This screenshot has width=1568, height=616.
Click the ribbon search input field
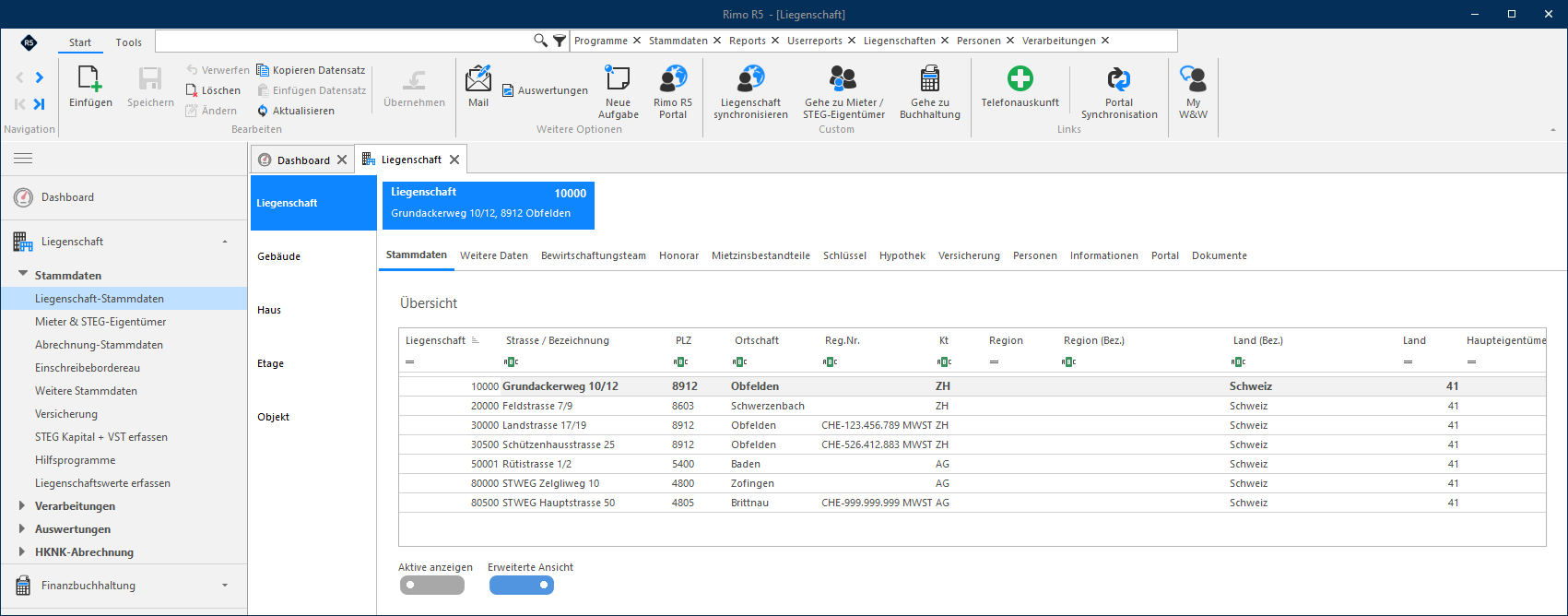pyautogui.click(x=345, y=41)
